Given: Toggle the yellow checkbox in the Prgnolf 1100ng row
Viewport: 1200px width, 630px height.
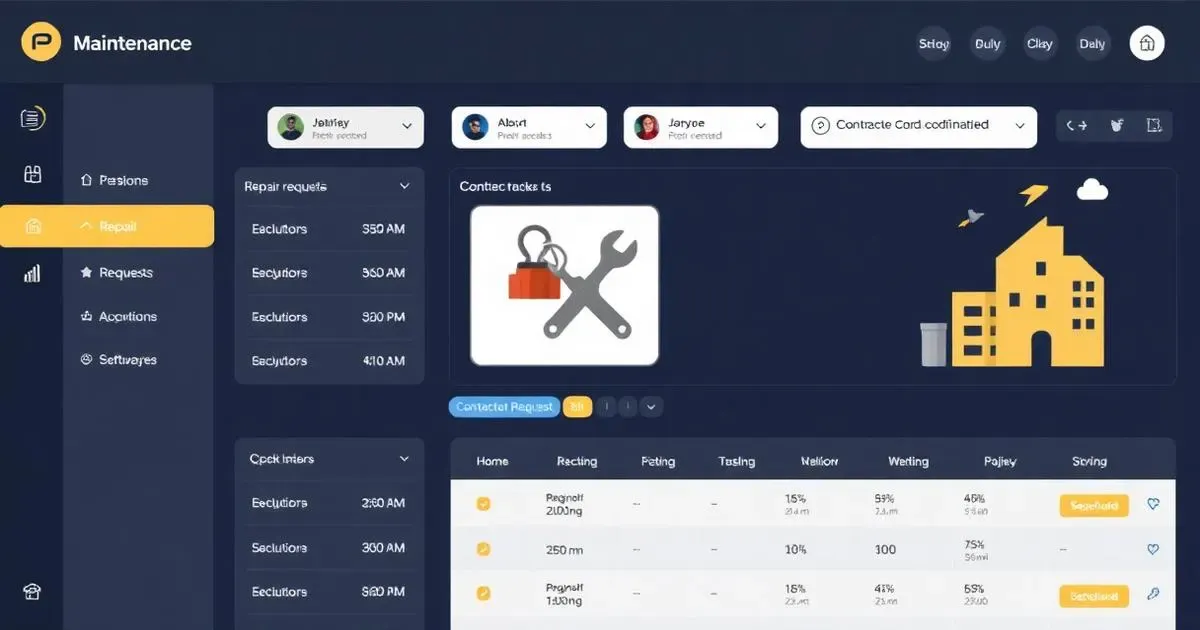Looking at the screenshot, I should pyautogui.click(x=483, y=594).
